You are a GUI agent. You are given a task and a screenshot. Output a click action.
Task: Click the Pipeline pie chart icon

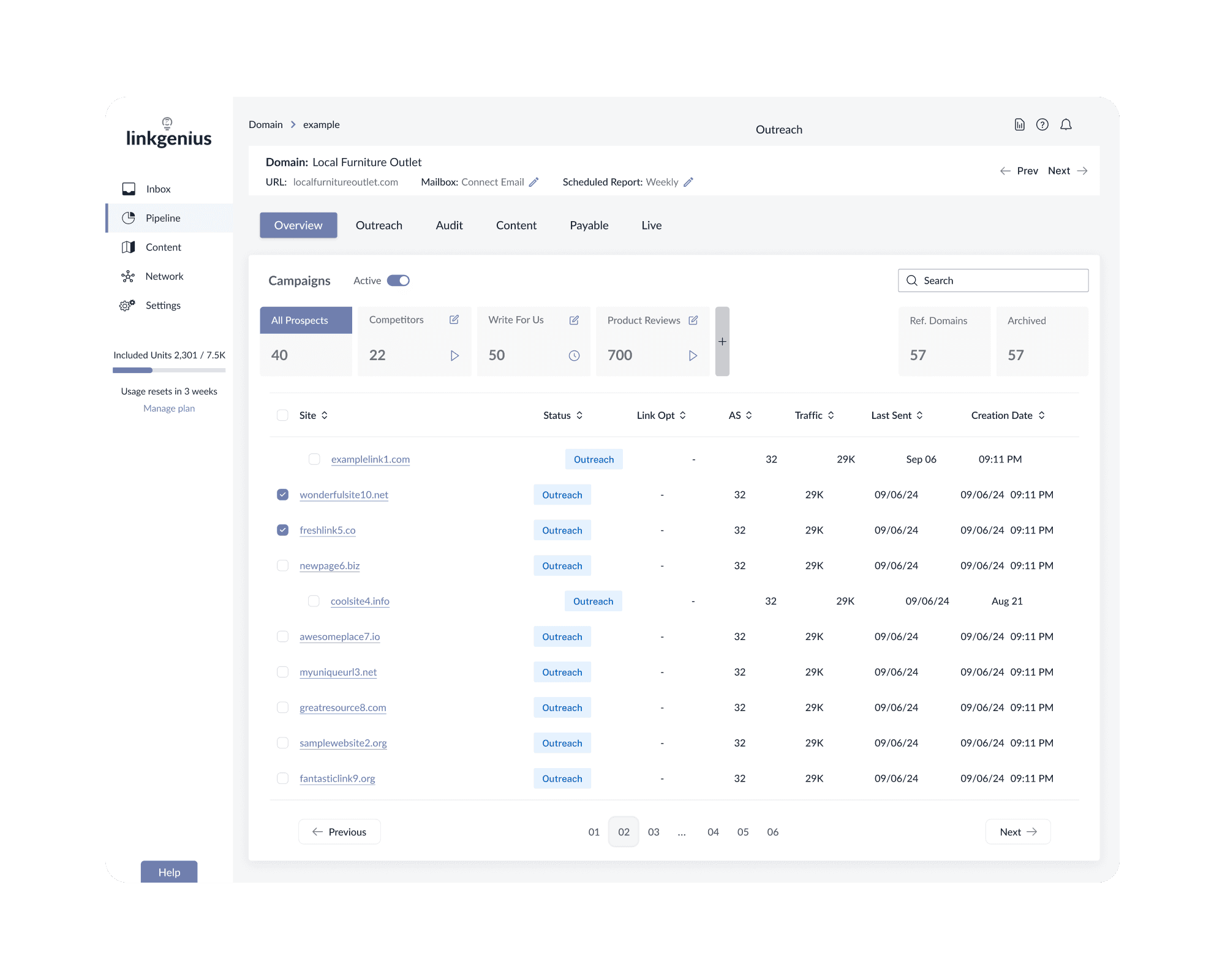(129, 218)
